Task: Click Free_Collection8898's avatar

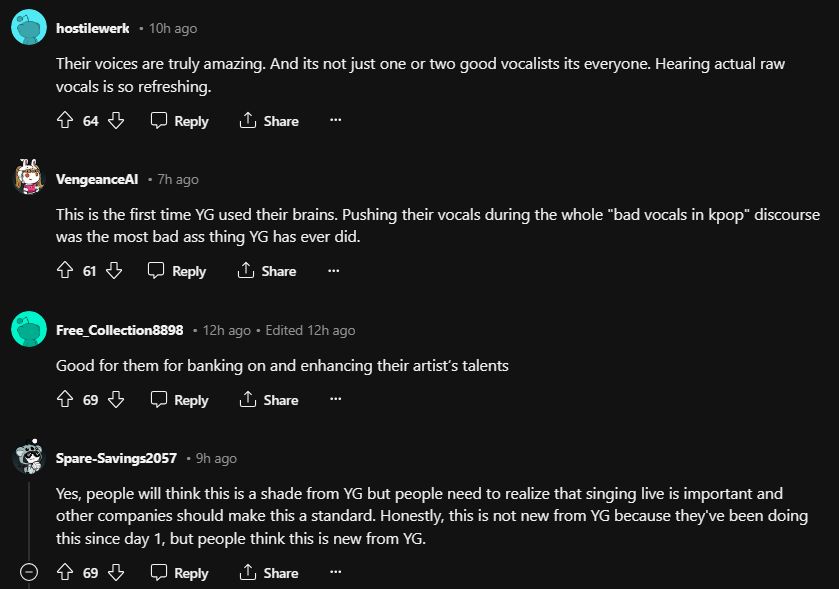Action: point(28,329)
